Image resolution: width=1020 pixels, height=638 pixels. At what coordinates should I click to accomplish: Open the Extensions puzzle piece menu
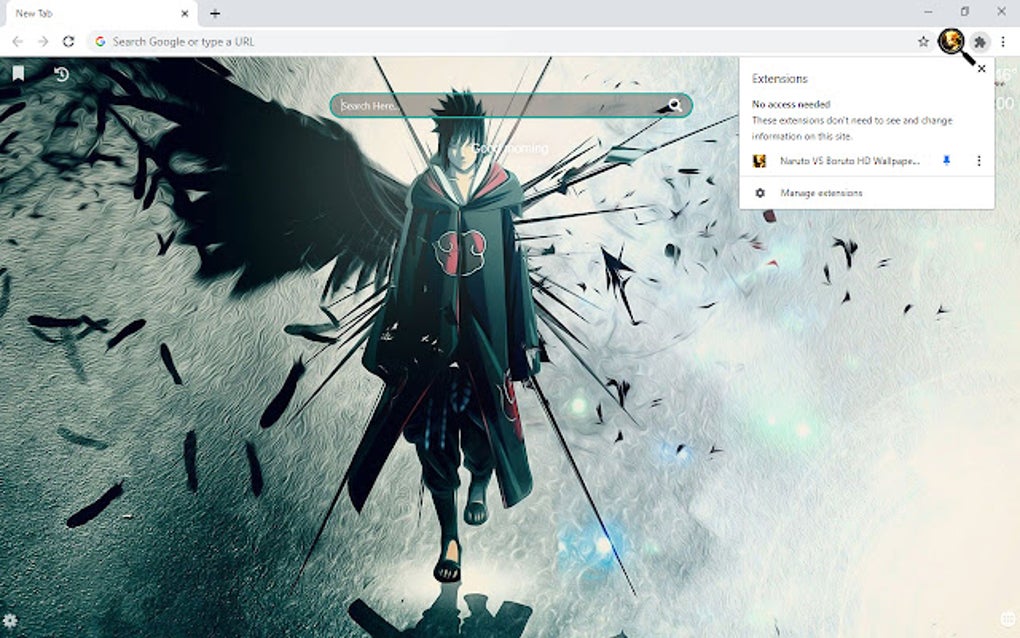pos(980,42)
